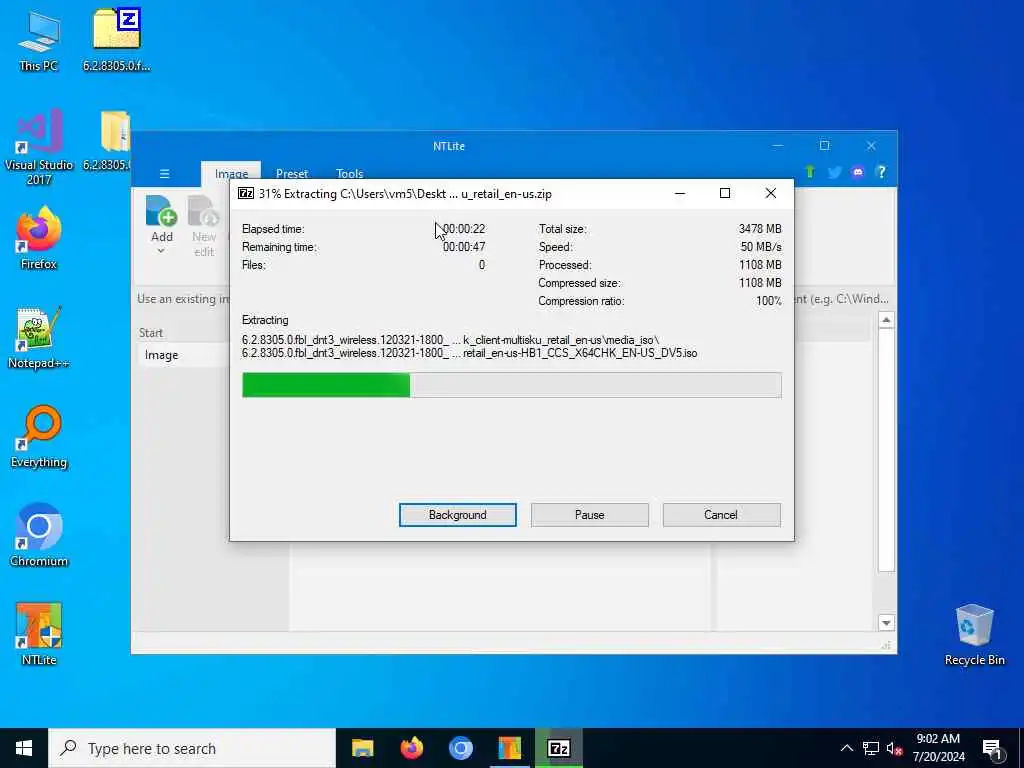Open the Windows Start menu
1024x768 pixels.
24,748
